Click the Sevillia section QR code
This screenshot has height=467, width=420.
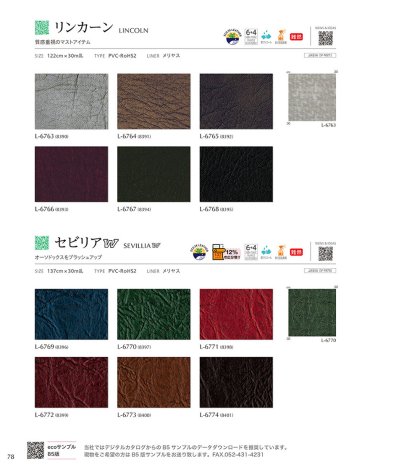325,254
